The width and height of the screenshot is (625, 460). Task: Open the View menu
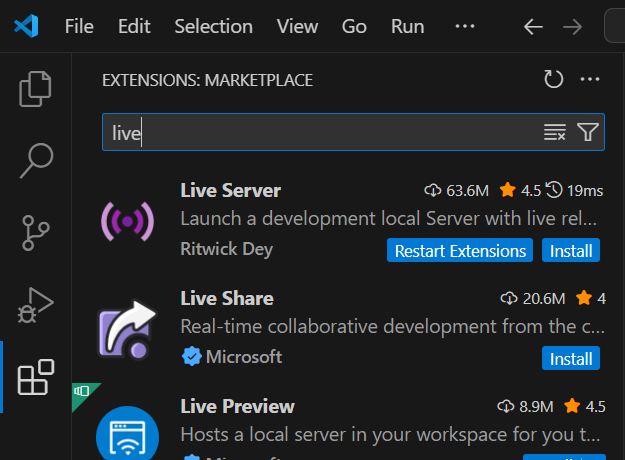click(x=297, y=27)
